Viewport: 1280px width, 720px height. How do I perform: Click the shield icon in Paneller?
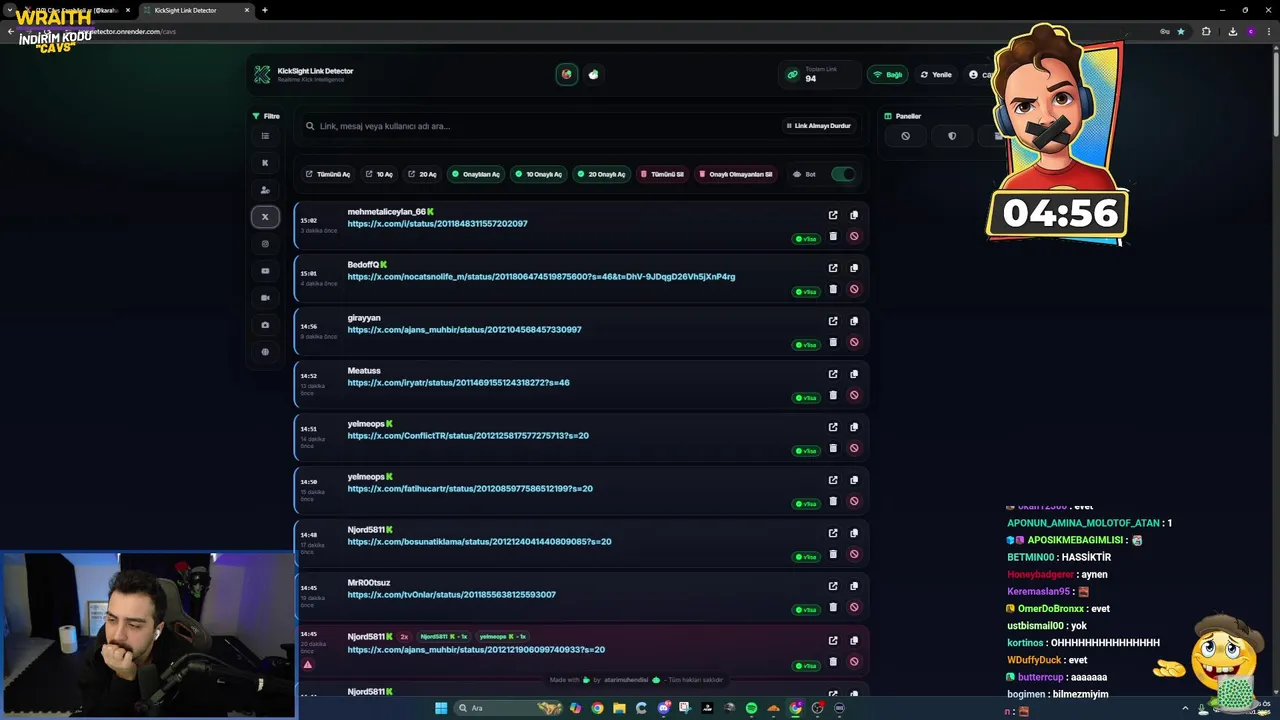pos(952,136)
